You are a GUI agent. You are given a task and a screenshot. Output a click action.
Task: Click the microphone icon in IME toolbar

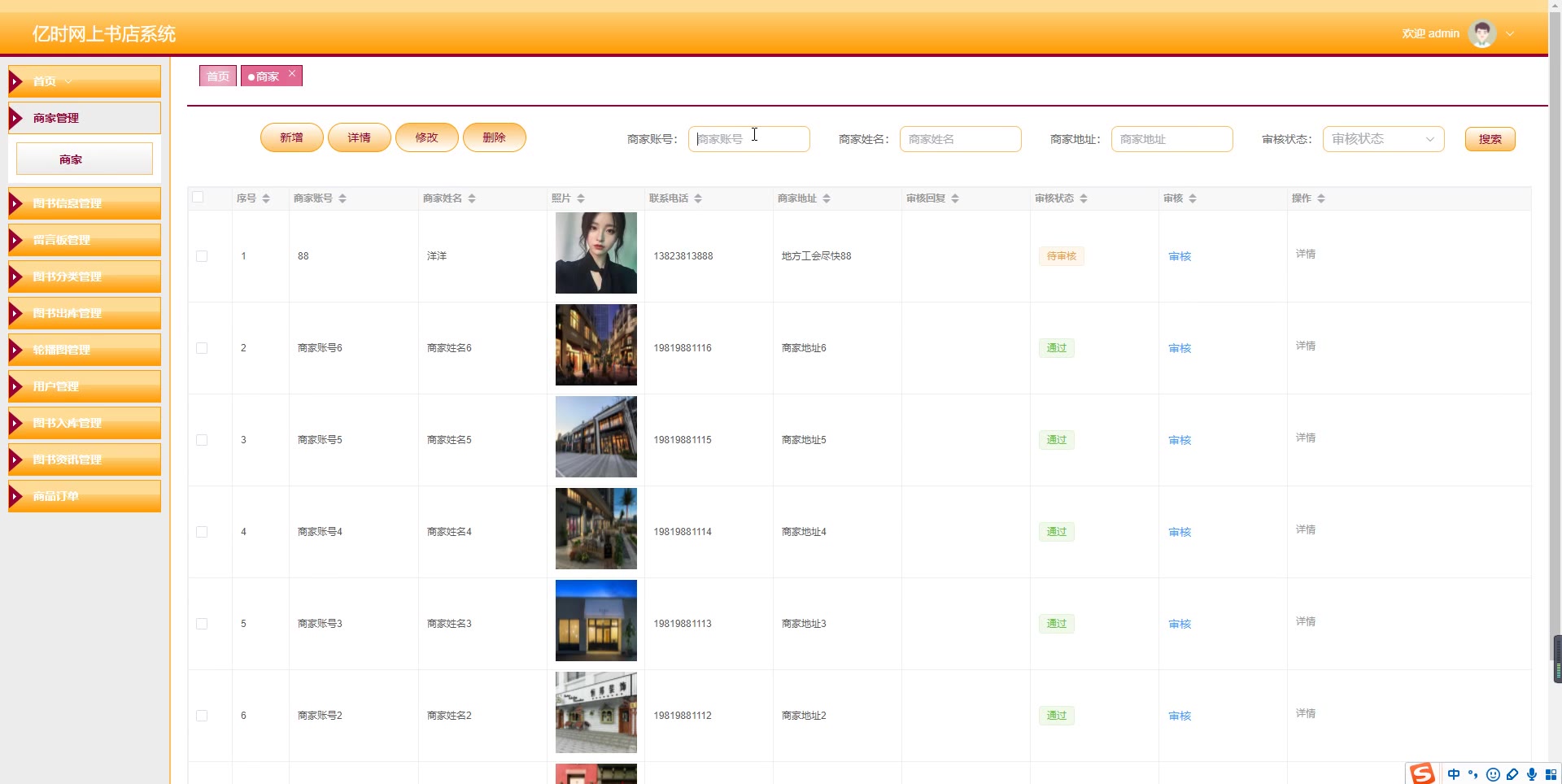(x=1532, y=774)
